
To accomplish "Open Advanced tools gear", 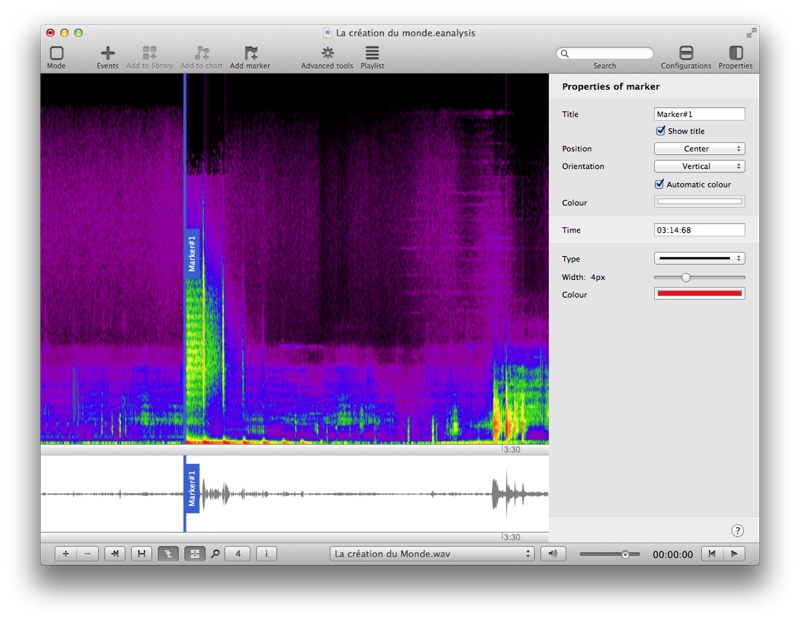I will click(x=327, y=53).
